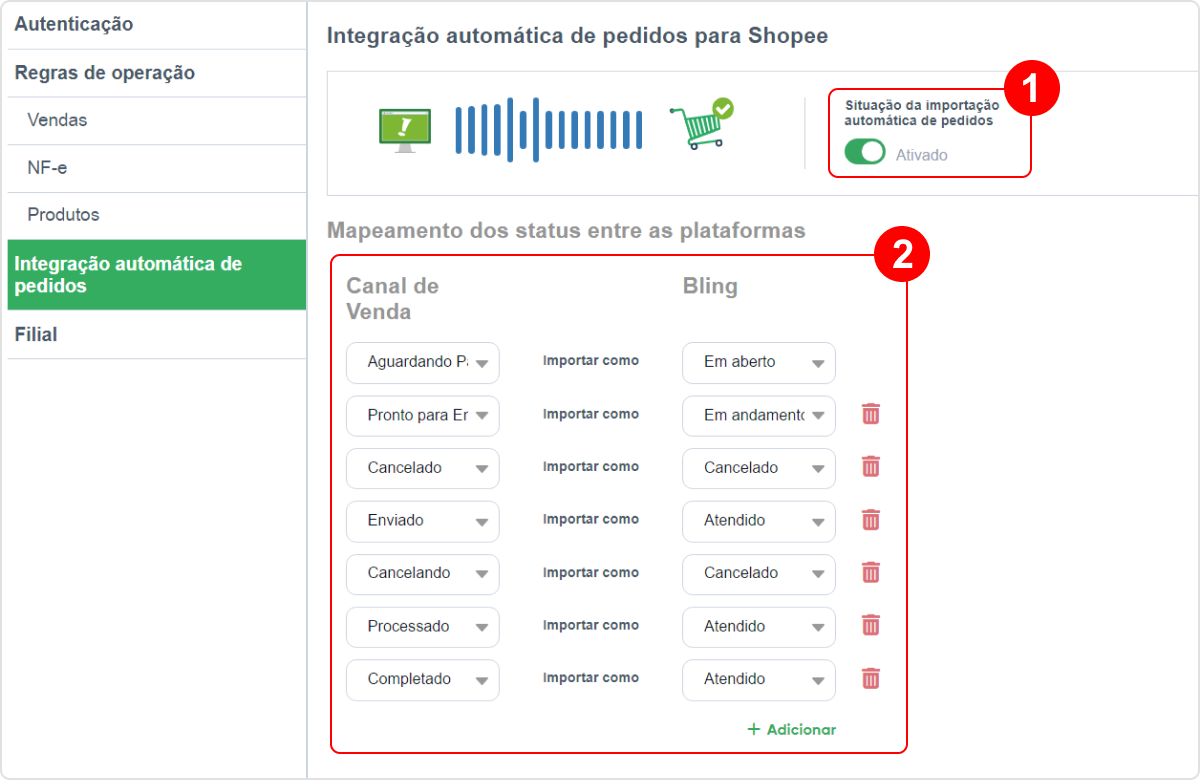Delete the Completado status mapping row

(871, 679)
